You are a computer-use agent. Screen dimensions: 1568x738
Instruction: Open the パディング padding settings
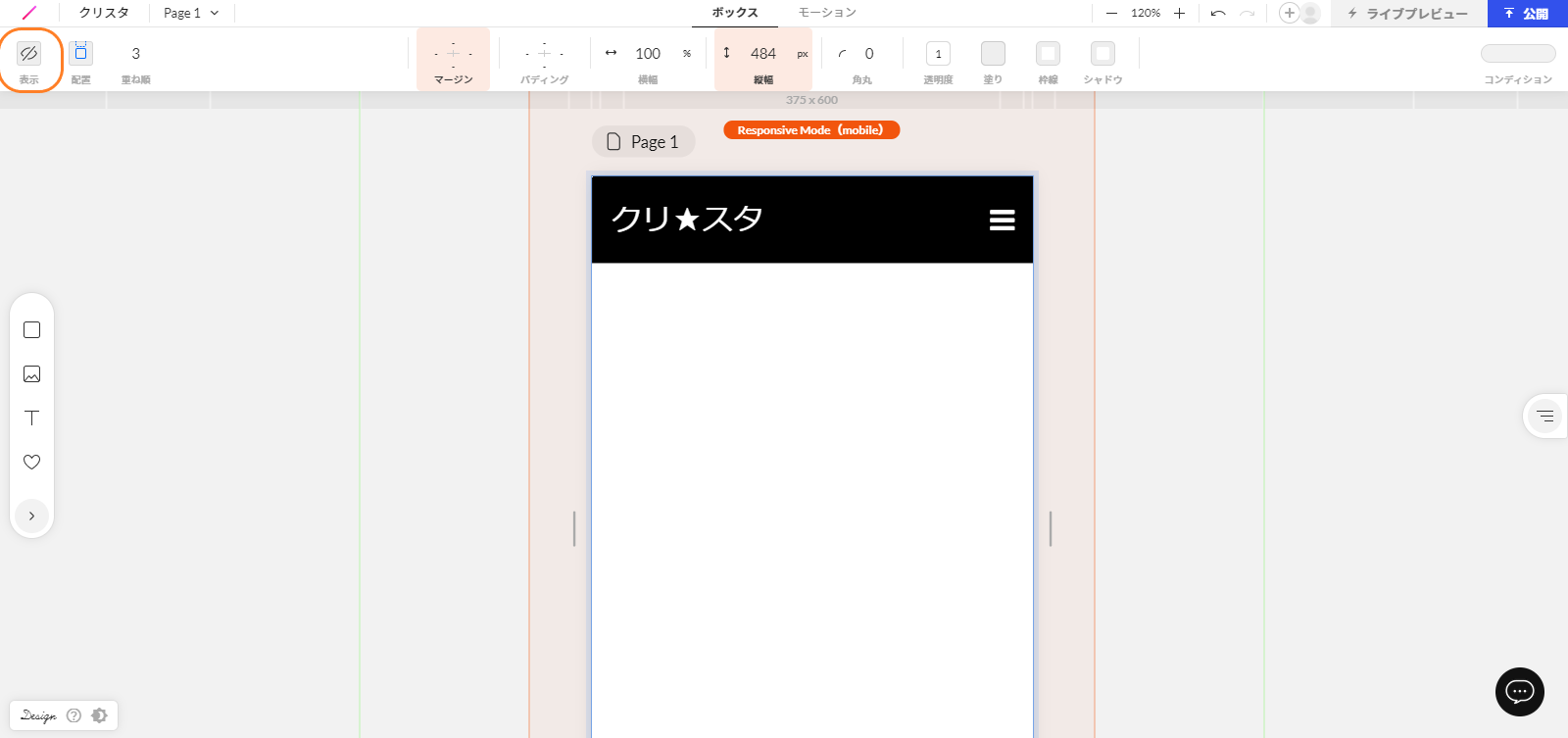544,59
